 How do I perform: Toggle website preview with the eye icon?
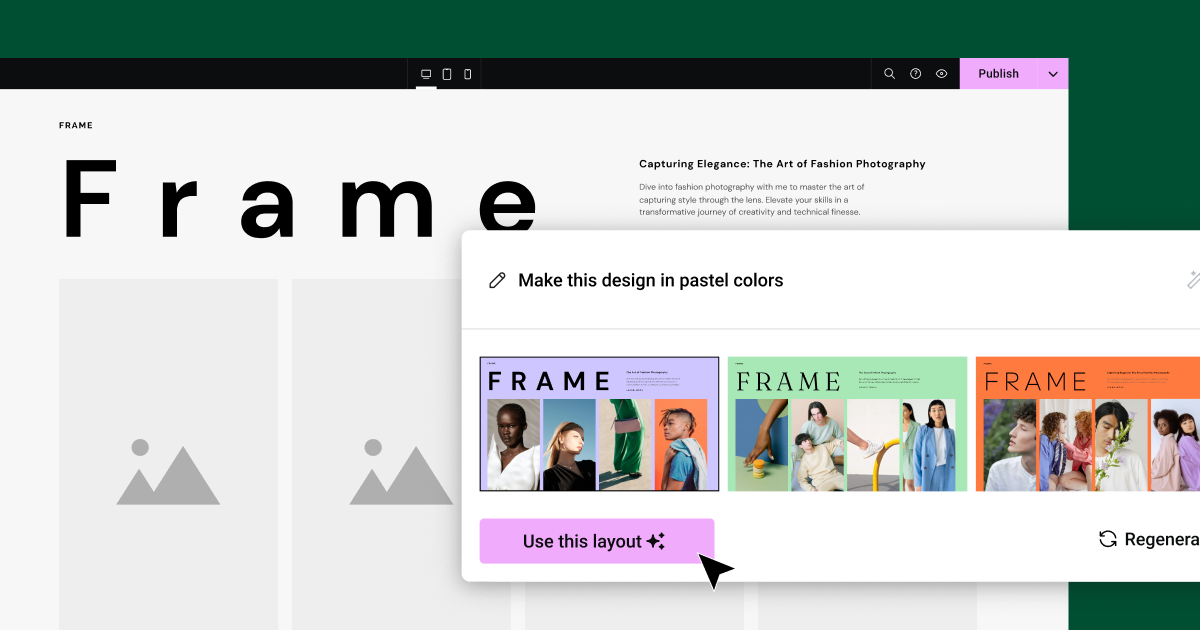941,73
